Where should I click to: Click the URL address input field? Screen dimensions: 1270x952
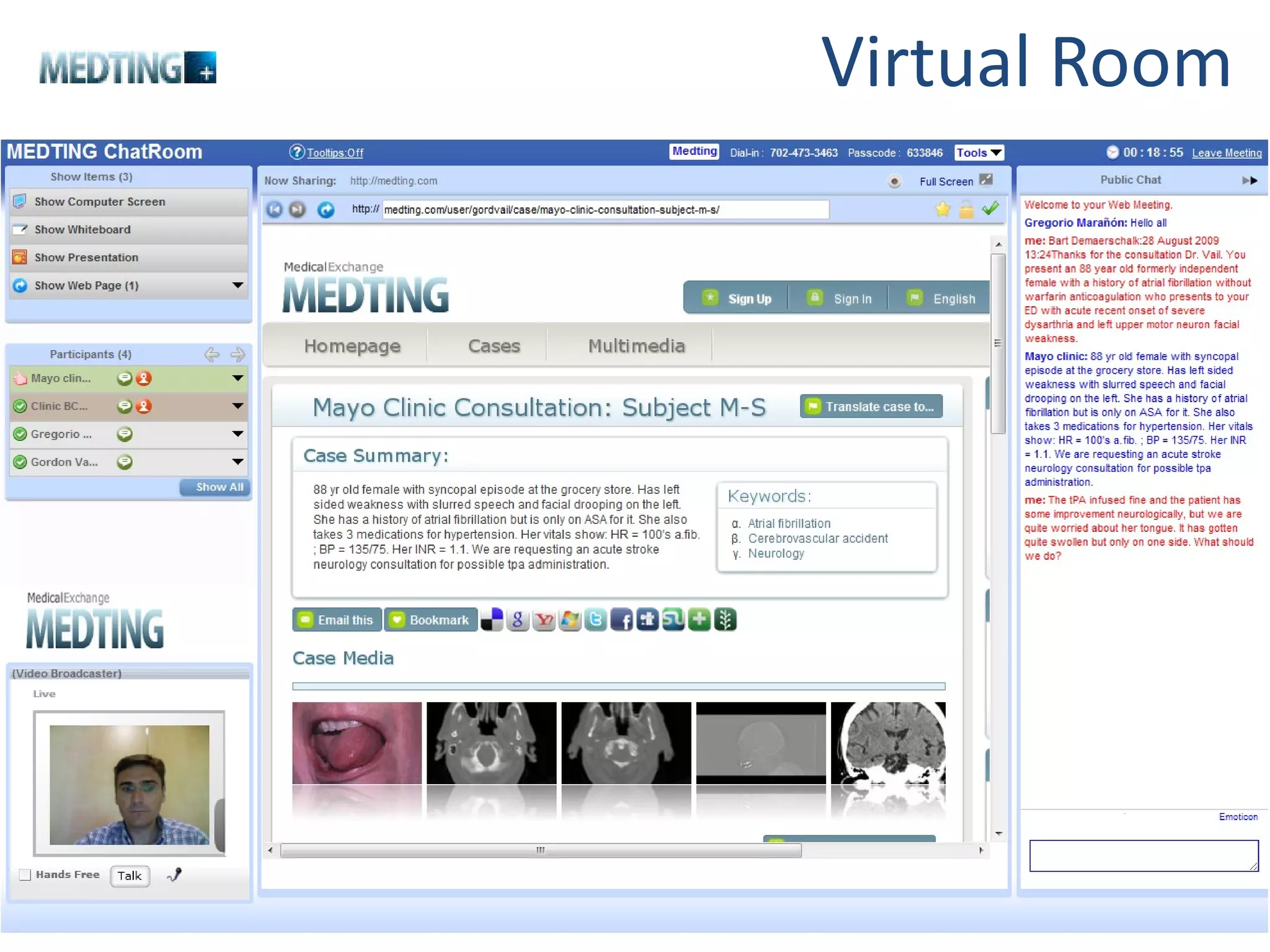(x=605, y=209)
